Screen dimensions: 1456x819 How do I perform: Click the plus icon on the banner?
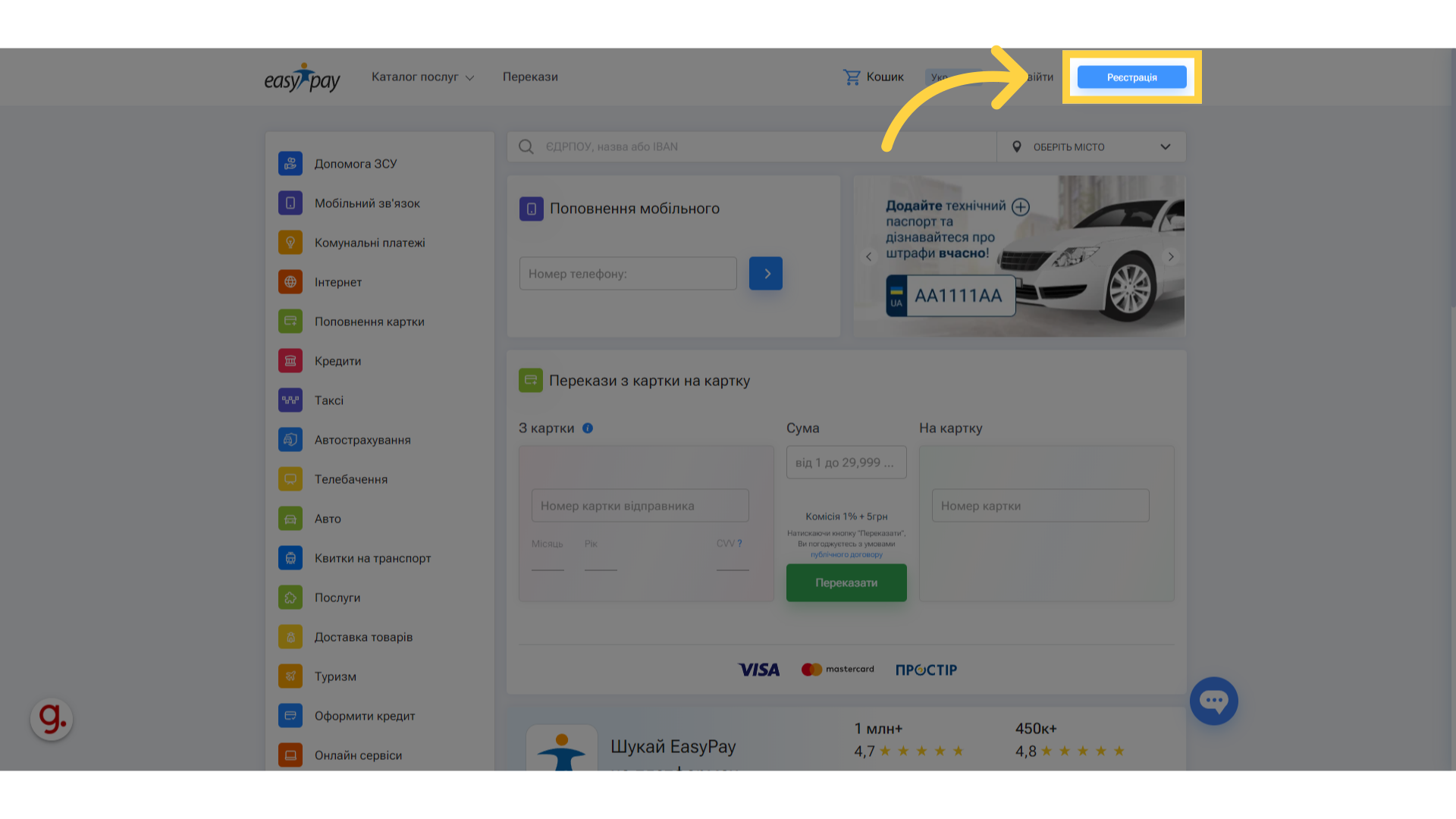pyautogui.click(x=1021, y=207)
